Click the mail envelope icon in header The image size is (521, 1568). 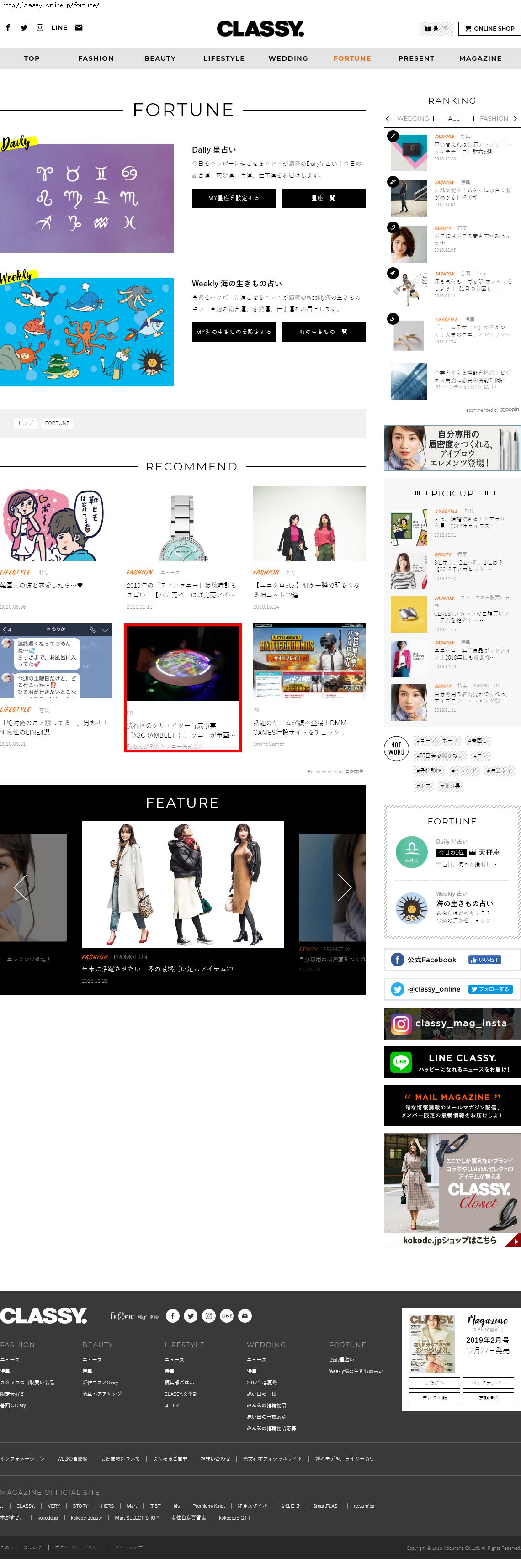pos(79,27)
